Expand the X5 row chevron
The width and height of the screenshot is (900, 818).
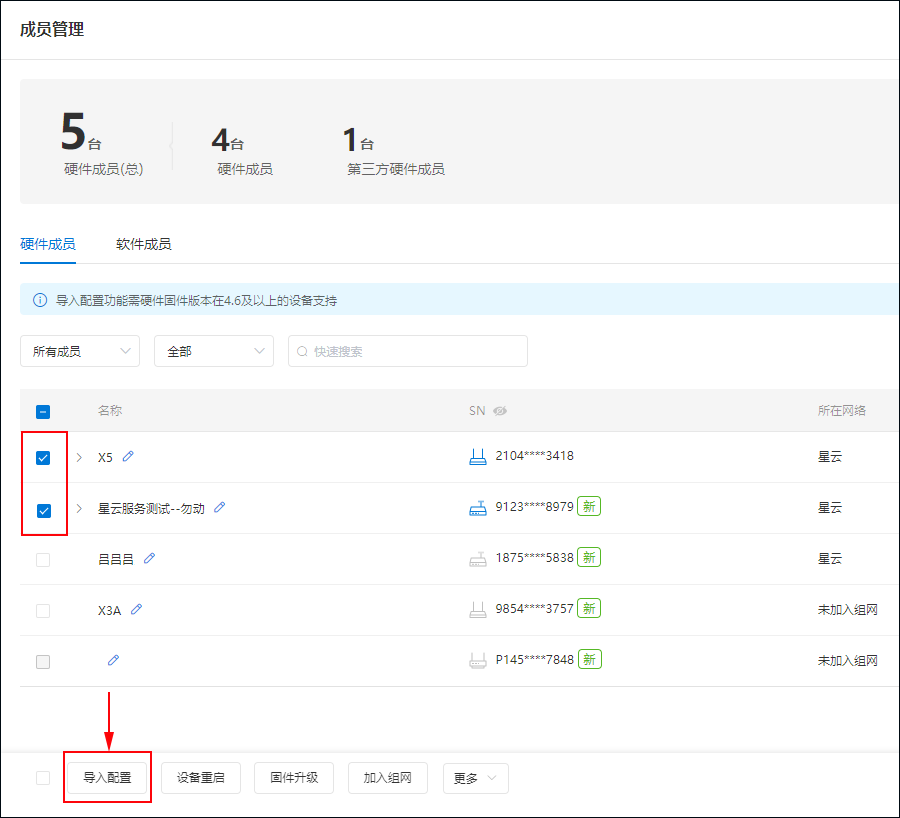coord(80,458)
